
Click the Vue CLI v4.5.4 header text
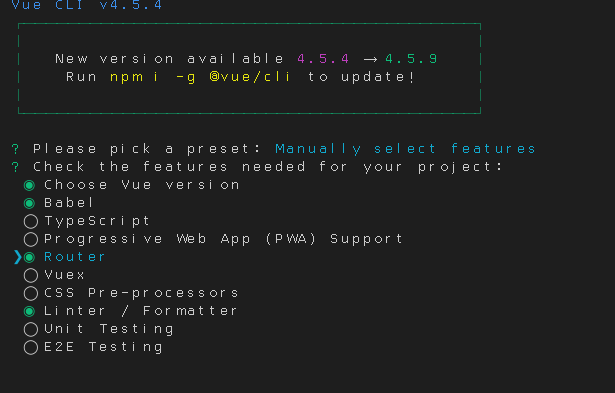tap(87, 5)
